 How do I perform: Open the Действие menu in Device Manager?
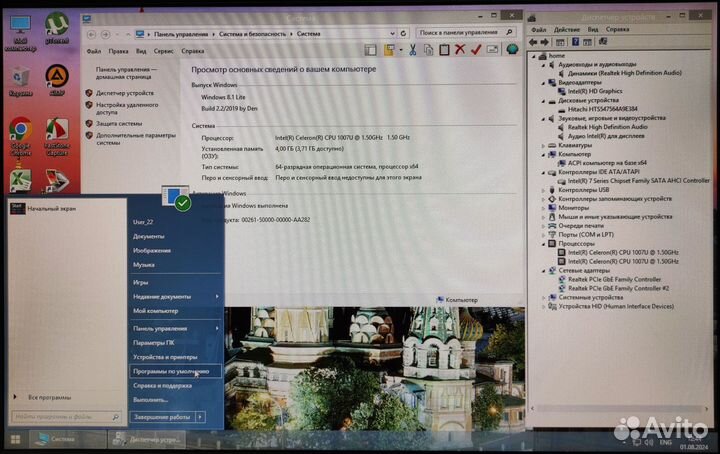tap(566, 29)
